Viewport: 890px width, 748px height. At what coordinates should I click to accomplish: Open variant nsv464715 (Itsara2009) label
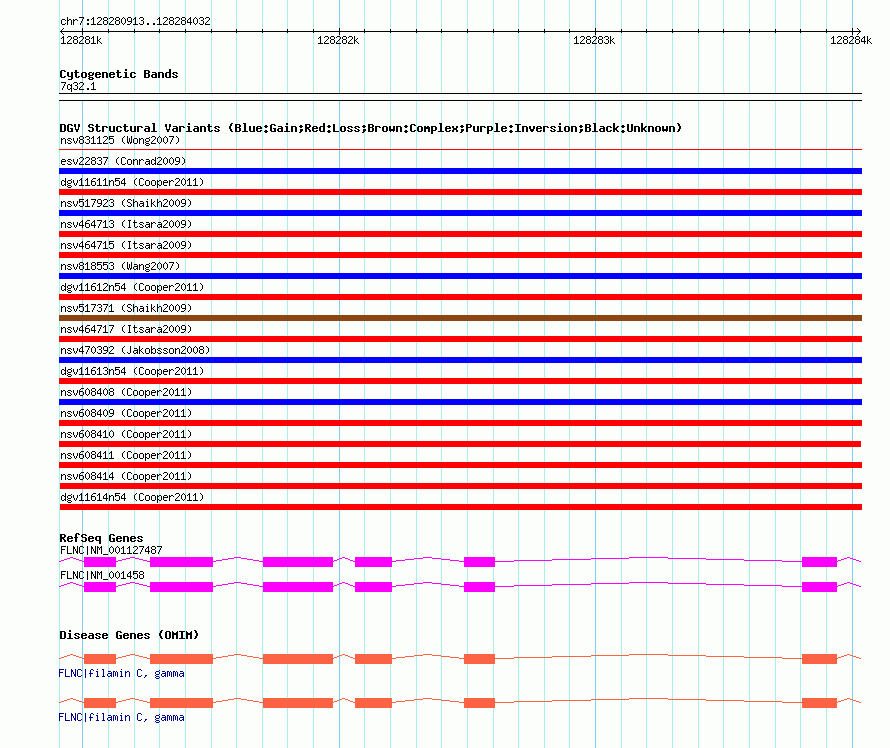pos(126,245)
